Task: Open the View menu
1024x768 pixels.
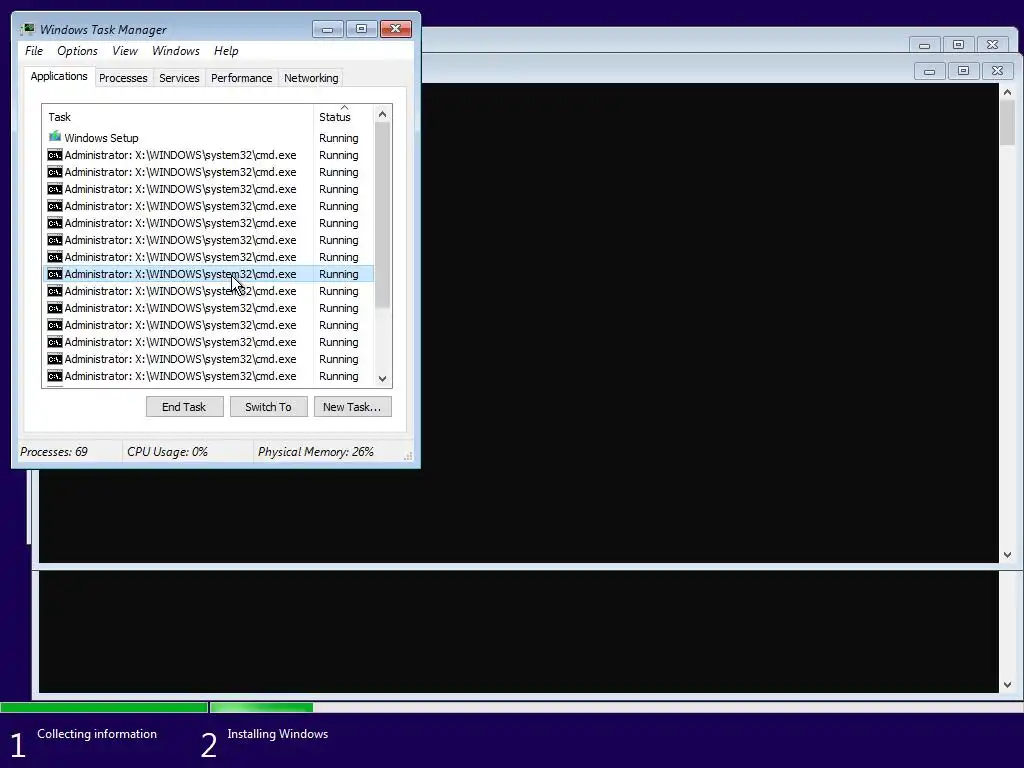Action: tap(125, 51)
